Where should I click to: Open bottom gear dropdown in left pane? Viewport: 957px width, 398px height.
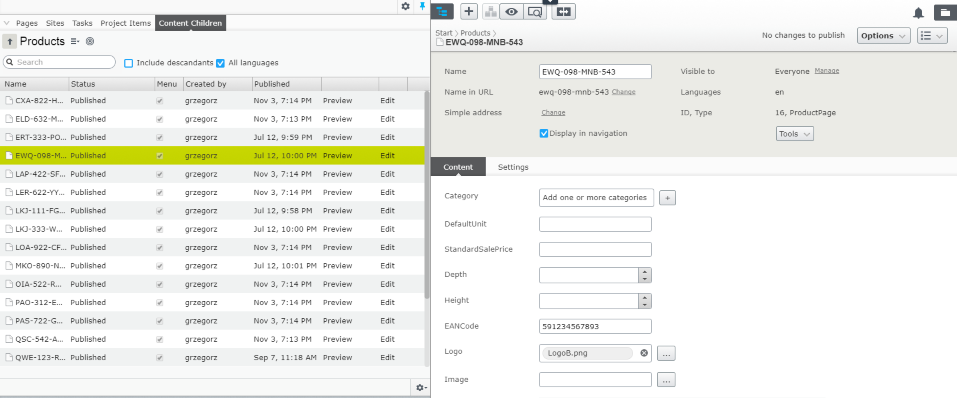pyautogui.click(x=421, y=388)
